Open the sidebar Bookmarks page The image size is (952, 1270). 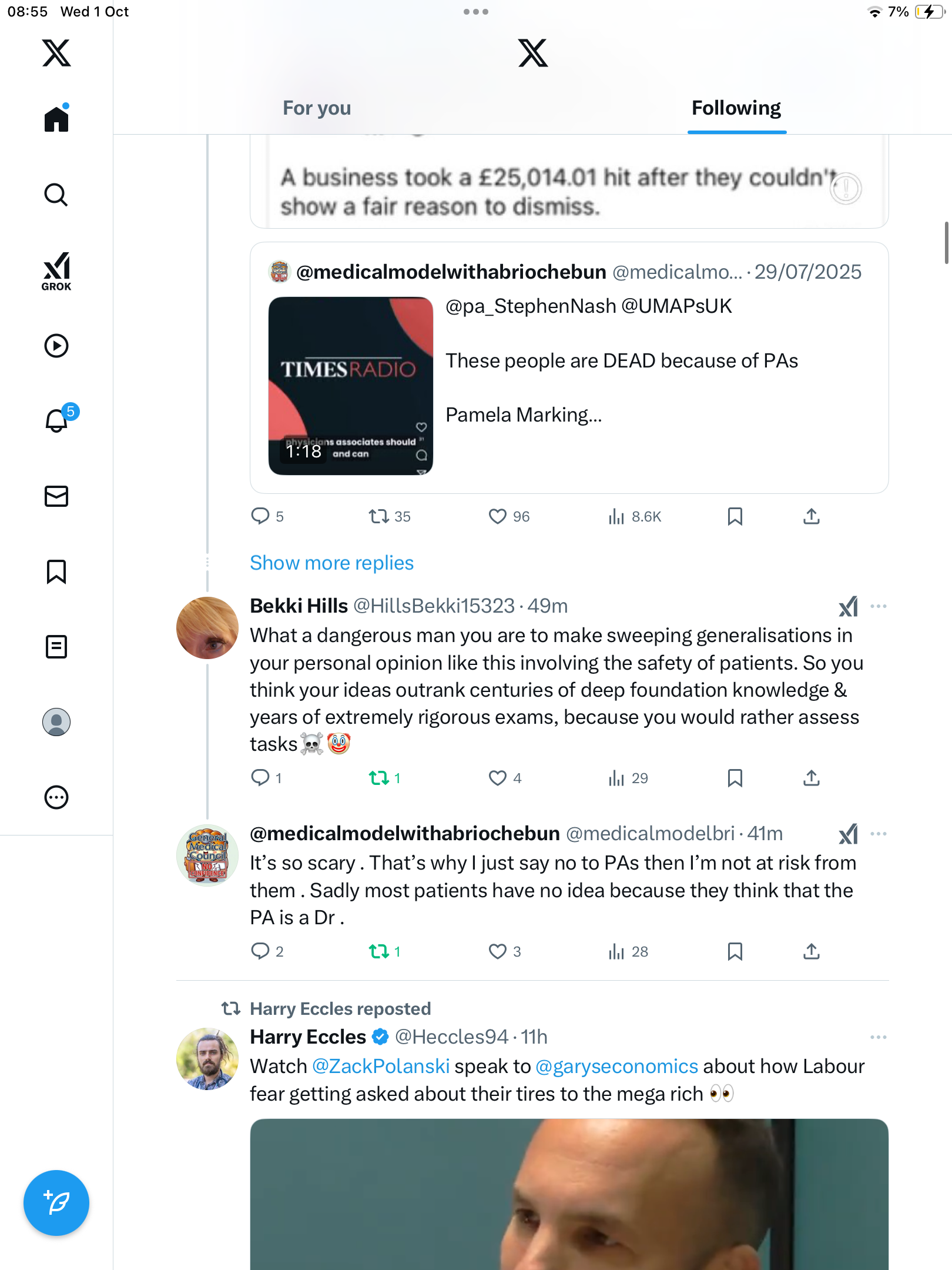click(x=56, y=571)
